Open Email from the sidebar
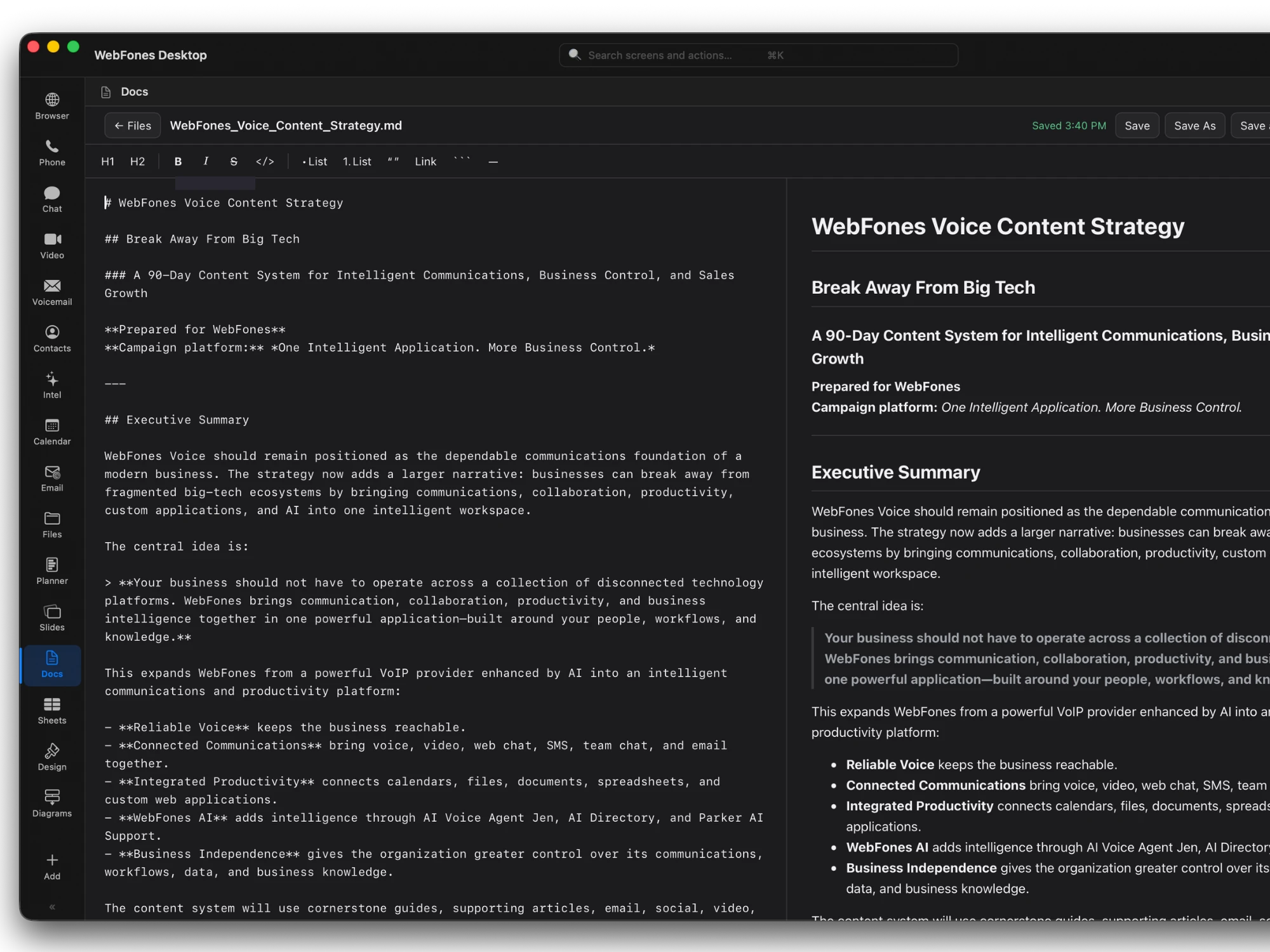The image size is (1270, 952). [52, 479]
